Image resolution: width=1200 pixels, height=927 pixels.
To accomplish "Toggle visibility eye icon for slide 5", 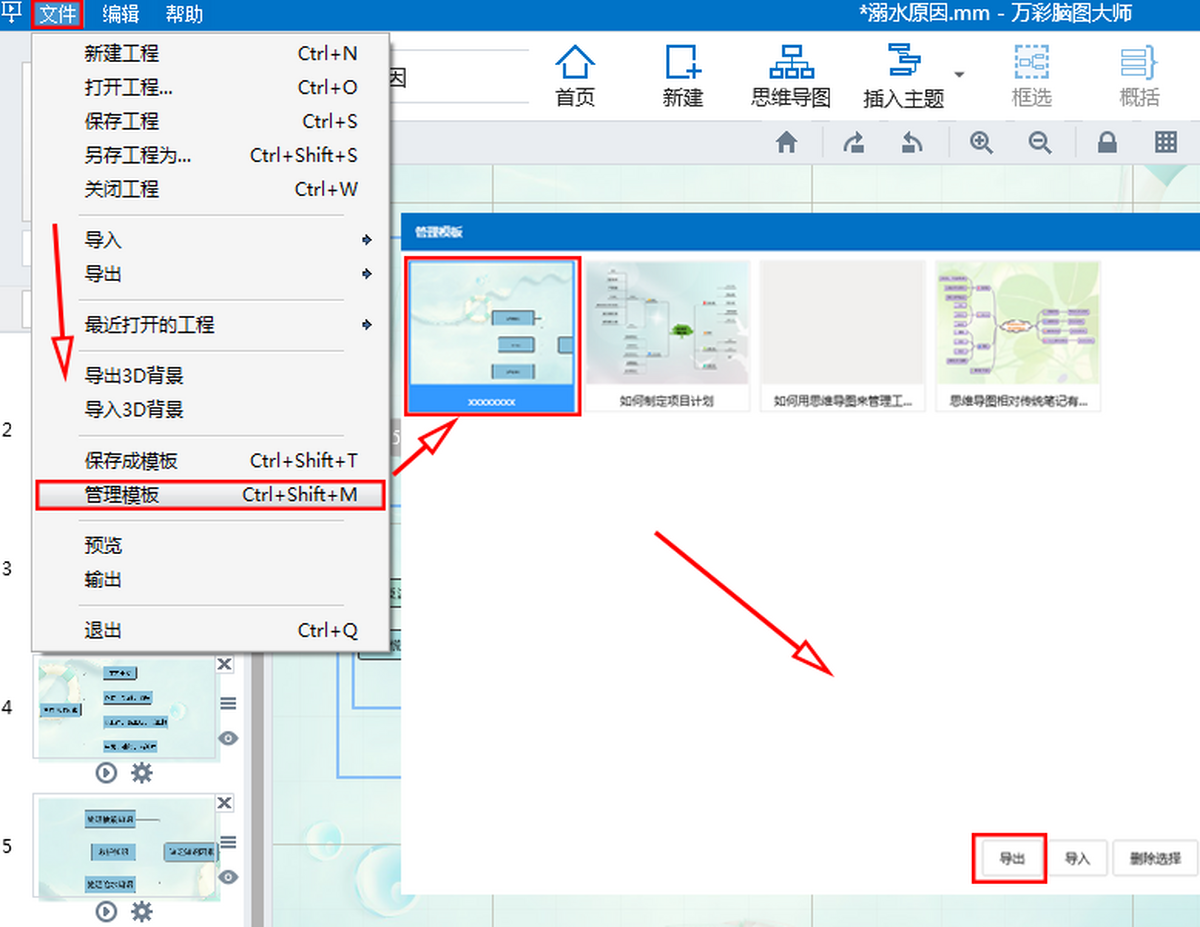I will [x=228, y=877].
